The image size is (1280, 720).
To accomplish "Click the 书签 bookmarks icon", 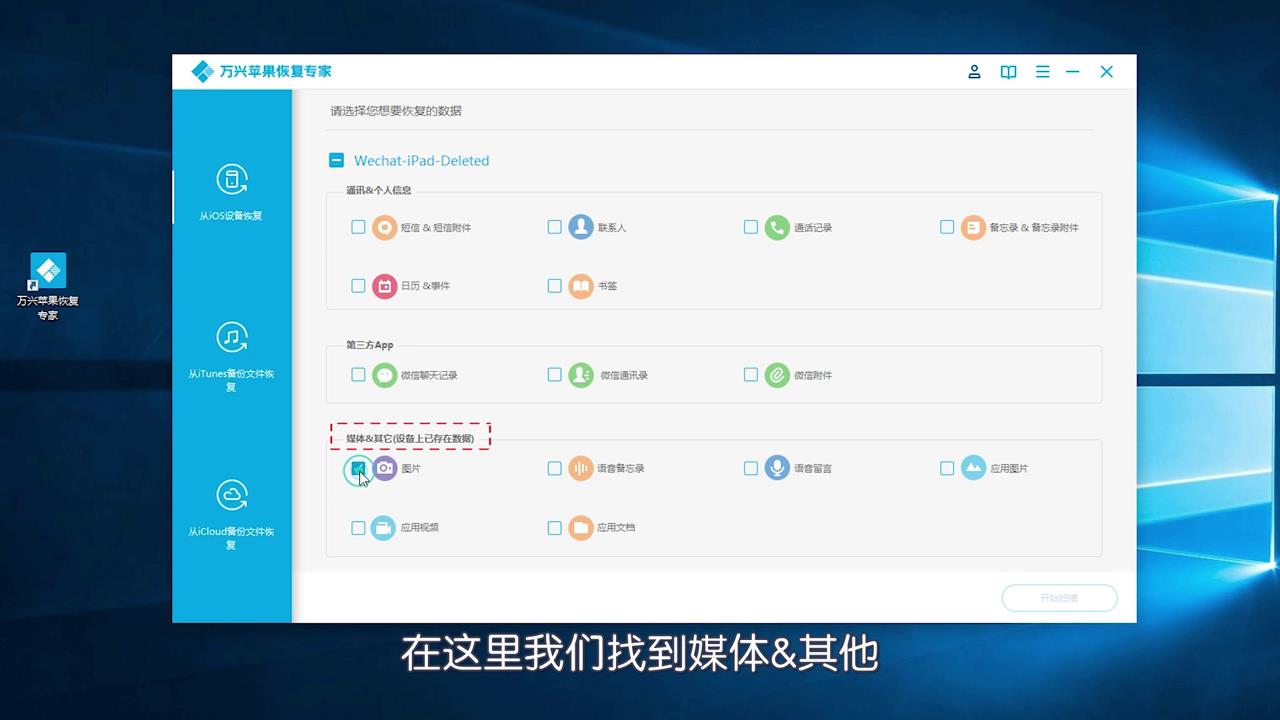I will click(582, 286).
